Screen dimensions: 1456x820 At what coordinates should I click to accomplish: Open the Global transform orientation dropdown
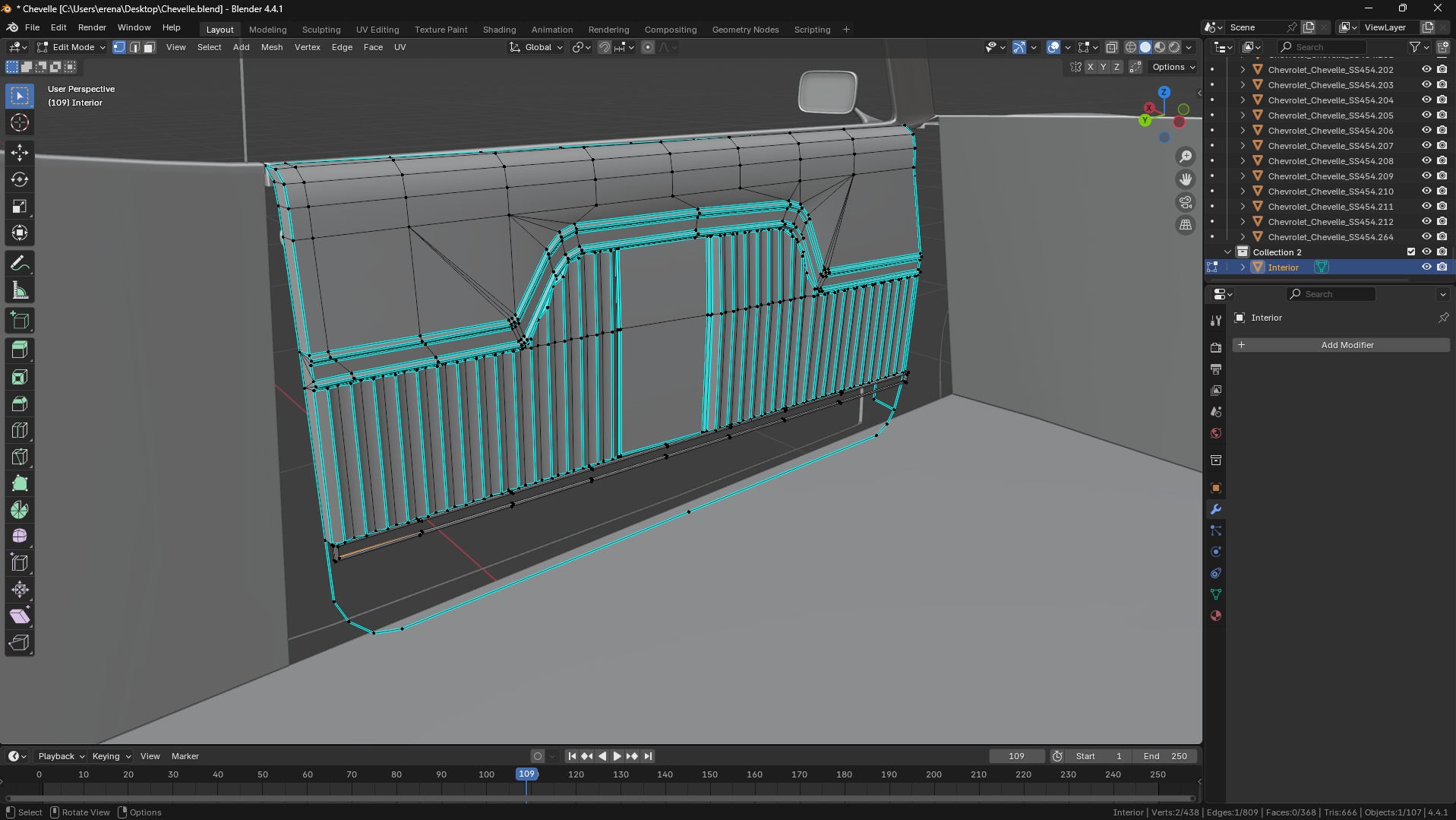pos(537,47)
